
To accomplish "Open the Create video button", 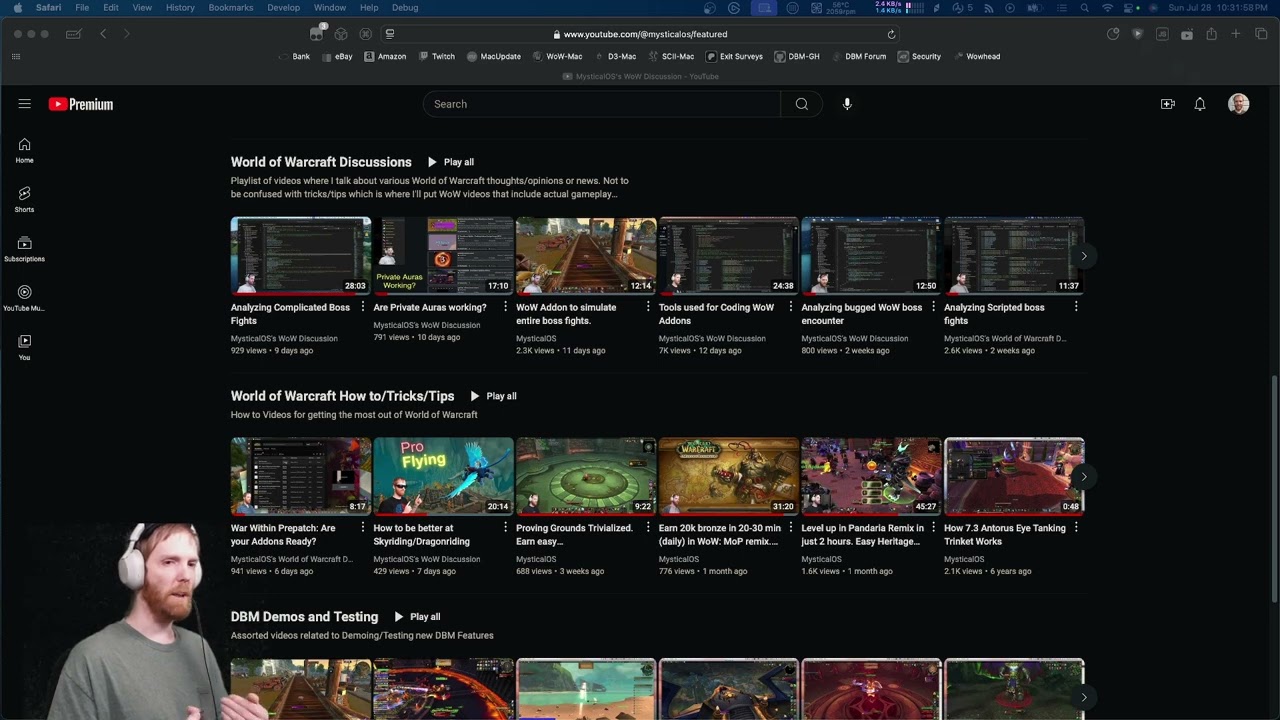I will tap(1167, 104).
